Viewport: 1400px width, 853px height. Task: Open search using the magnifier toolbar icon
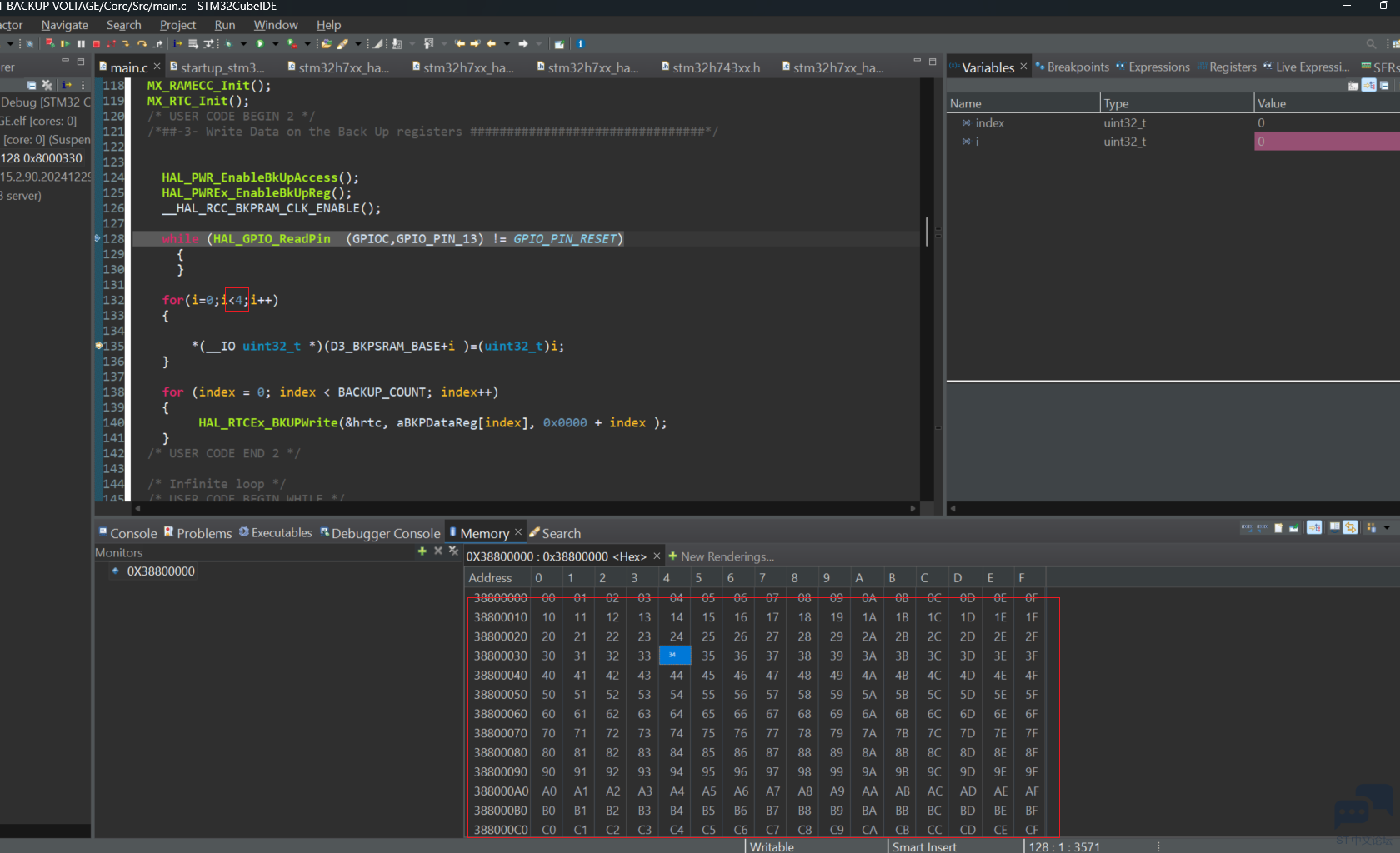tap(1372, 44)
